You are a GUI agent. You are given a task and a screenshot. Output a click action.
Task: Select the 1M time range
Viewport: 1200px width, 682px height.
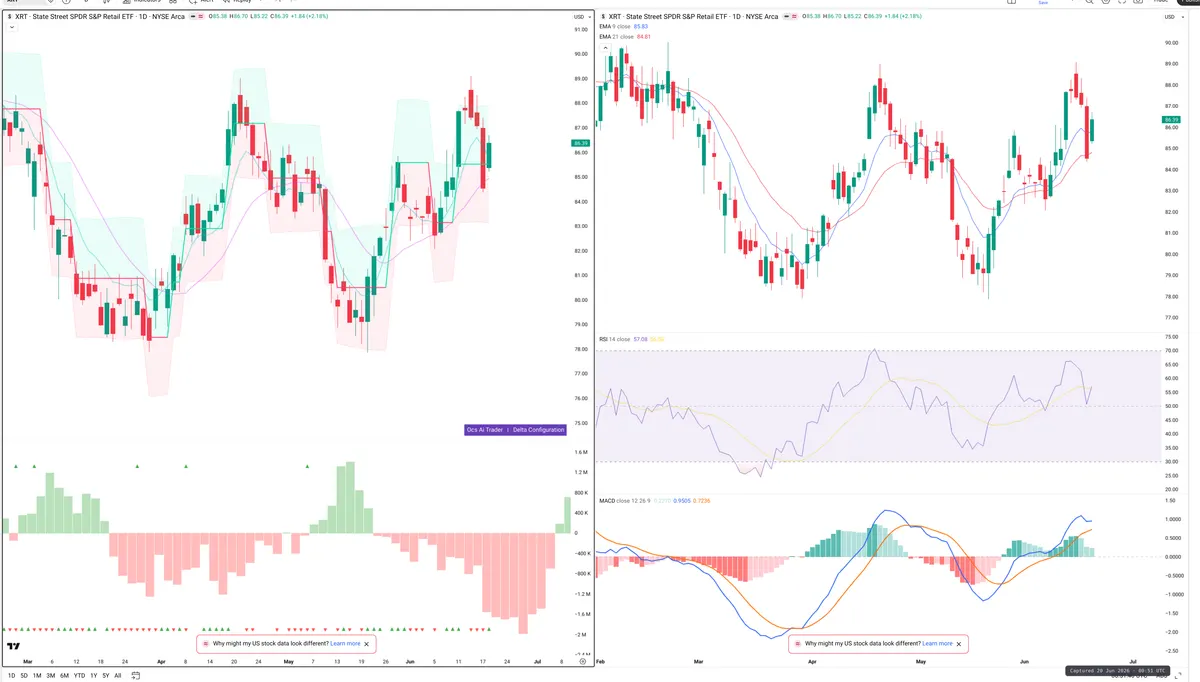[37, 675]
